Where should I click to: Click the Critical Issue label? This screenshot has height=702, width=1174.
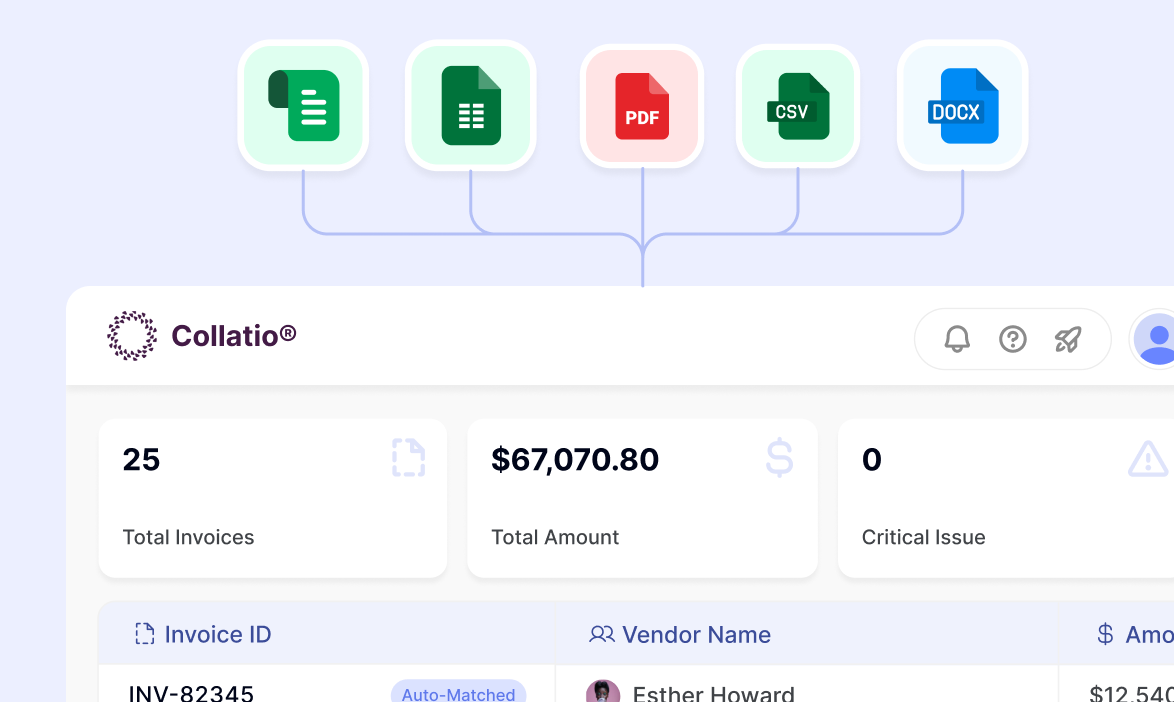coord(923,537)
